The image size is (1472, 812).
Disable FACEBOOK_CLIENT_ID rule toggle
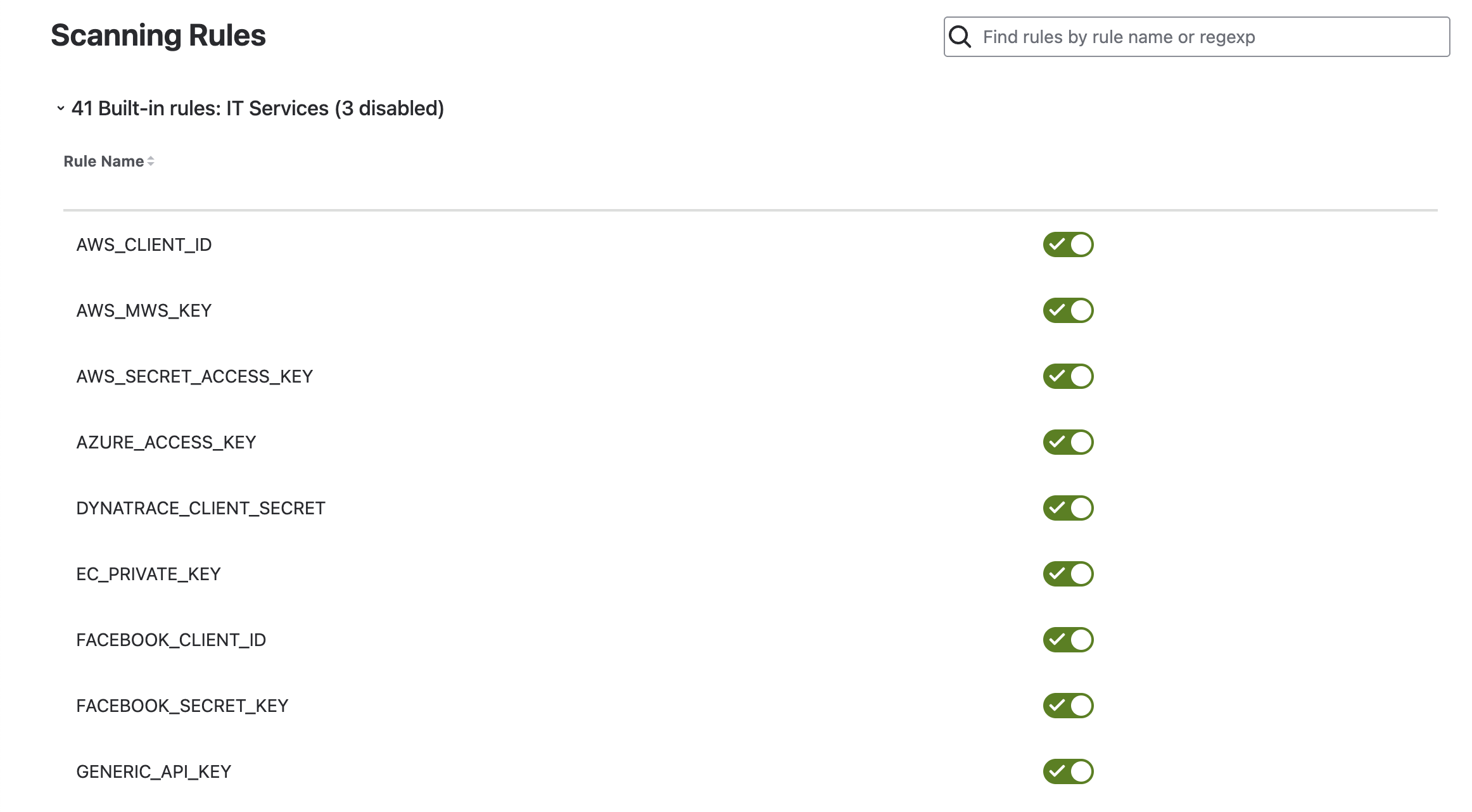click(x=1068, y=640)
